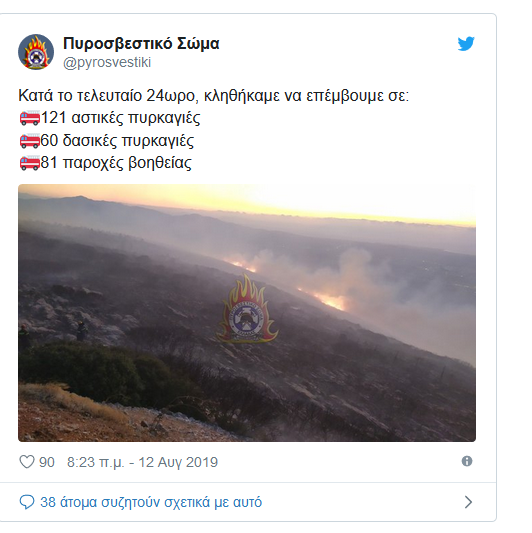This screenshot has height=533, width=532.
Task: Click the 81 παροχές βοηθείας text
Action: [116, 163]
